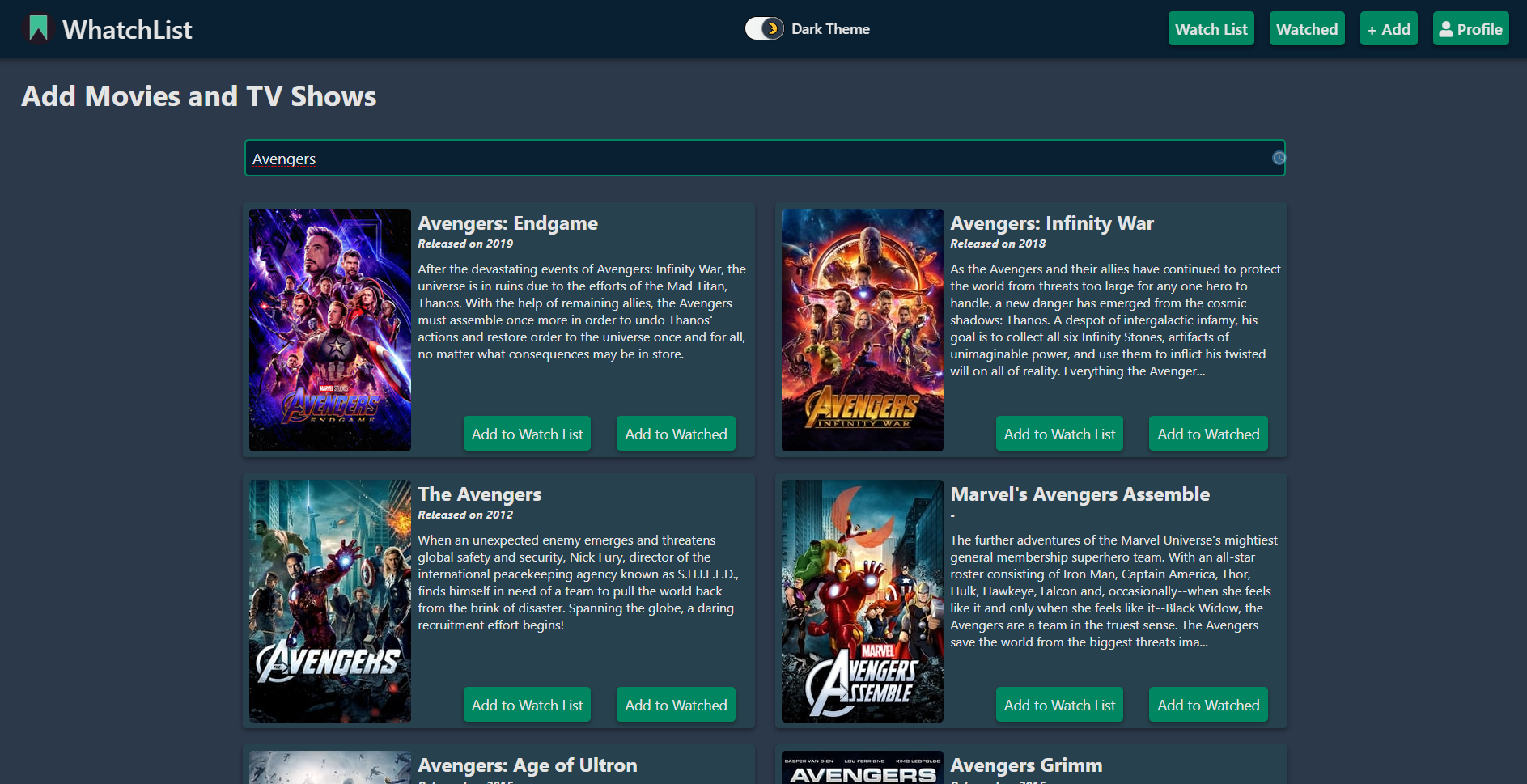Click the Avengers: Endgame poster
Image resolution: width=1527 pixels, height=784 pixels.
pyautogui.click(x=330, y=330)
